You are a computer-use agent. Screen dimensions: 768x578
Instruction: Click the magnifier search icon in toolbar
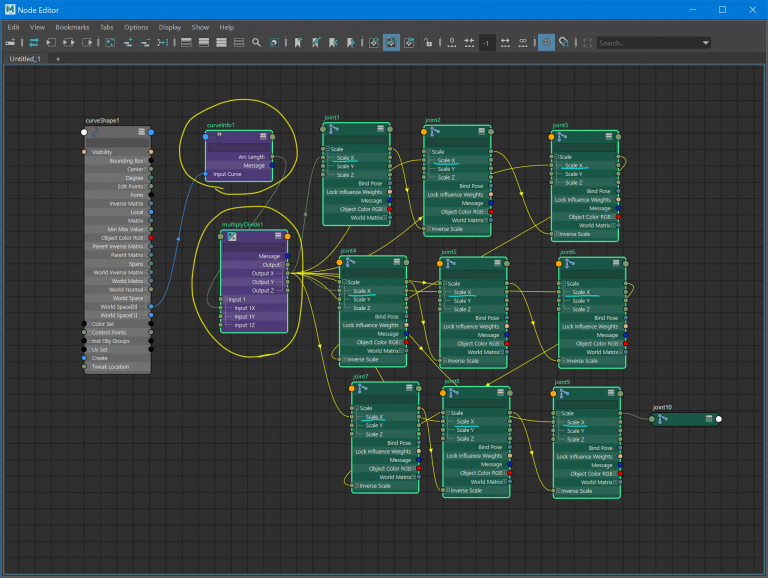(256, 43)
